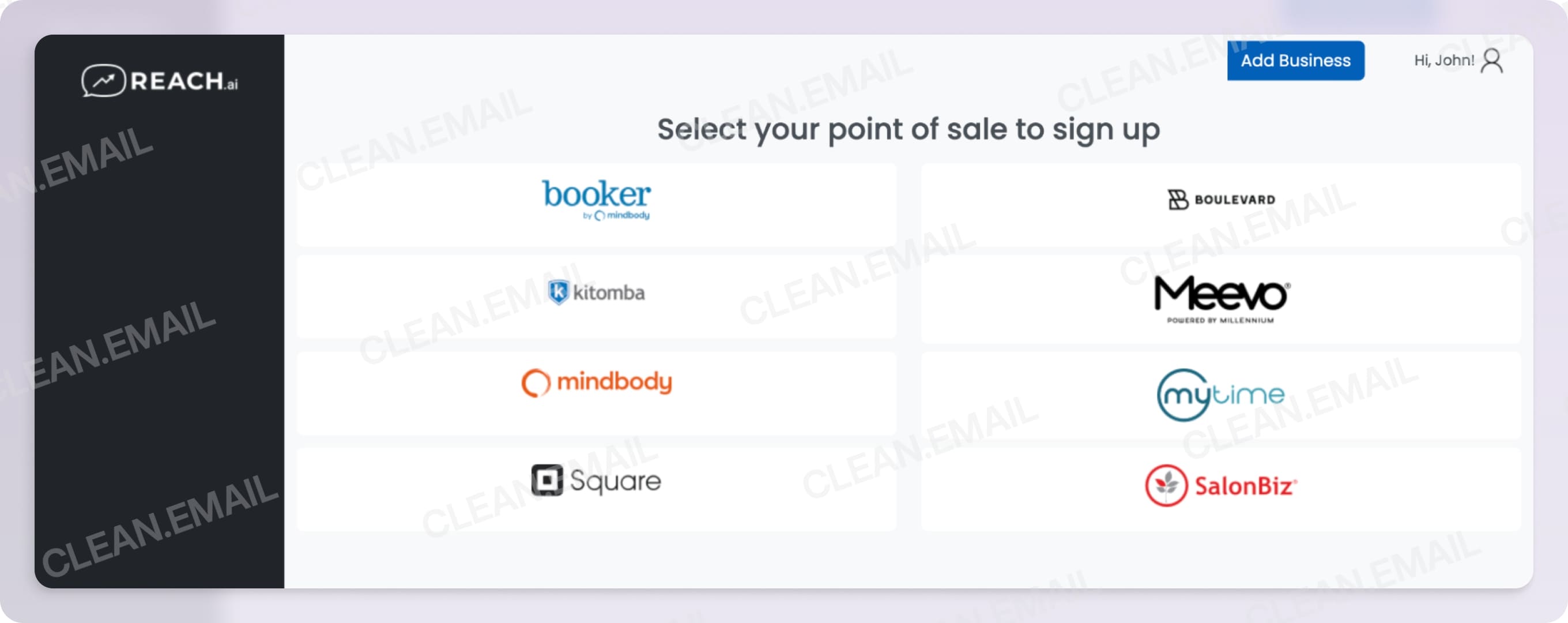Click the MyTime circular 'my' emblem
This screenshot has width=1568, height=623.
click(x=1182, y=395)
